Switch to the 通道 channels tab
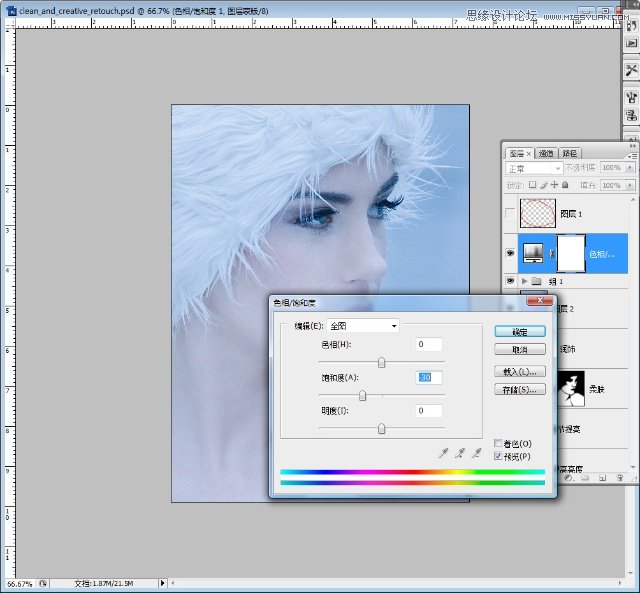Viewport: 640px width, 593px height. click(x=546, y=153)
